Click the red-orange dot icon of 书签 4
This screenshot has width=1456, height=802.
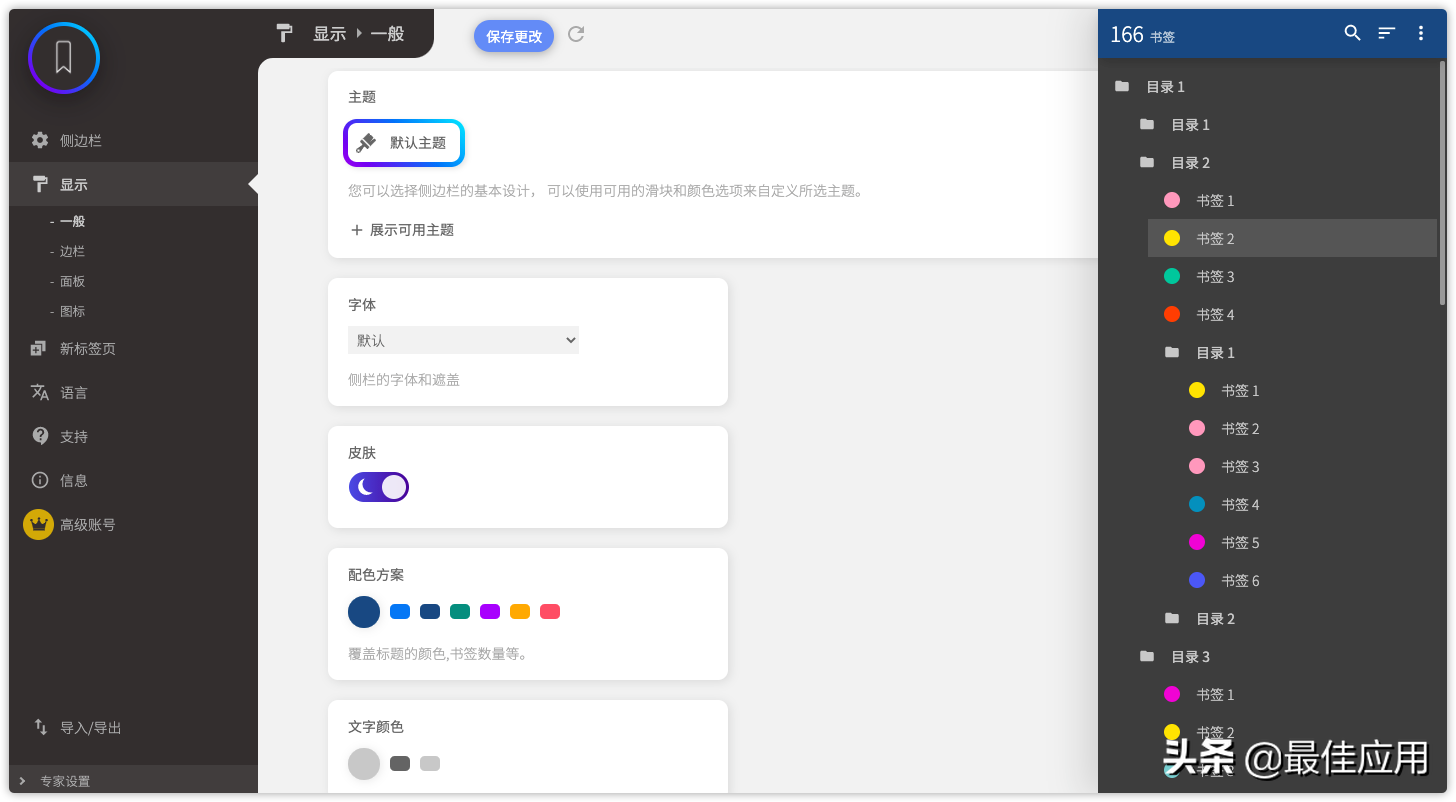[1172, 314]
